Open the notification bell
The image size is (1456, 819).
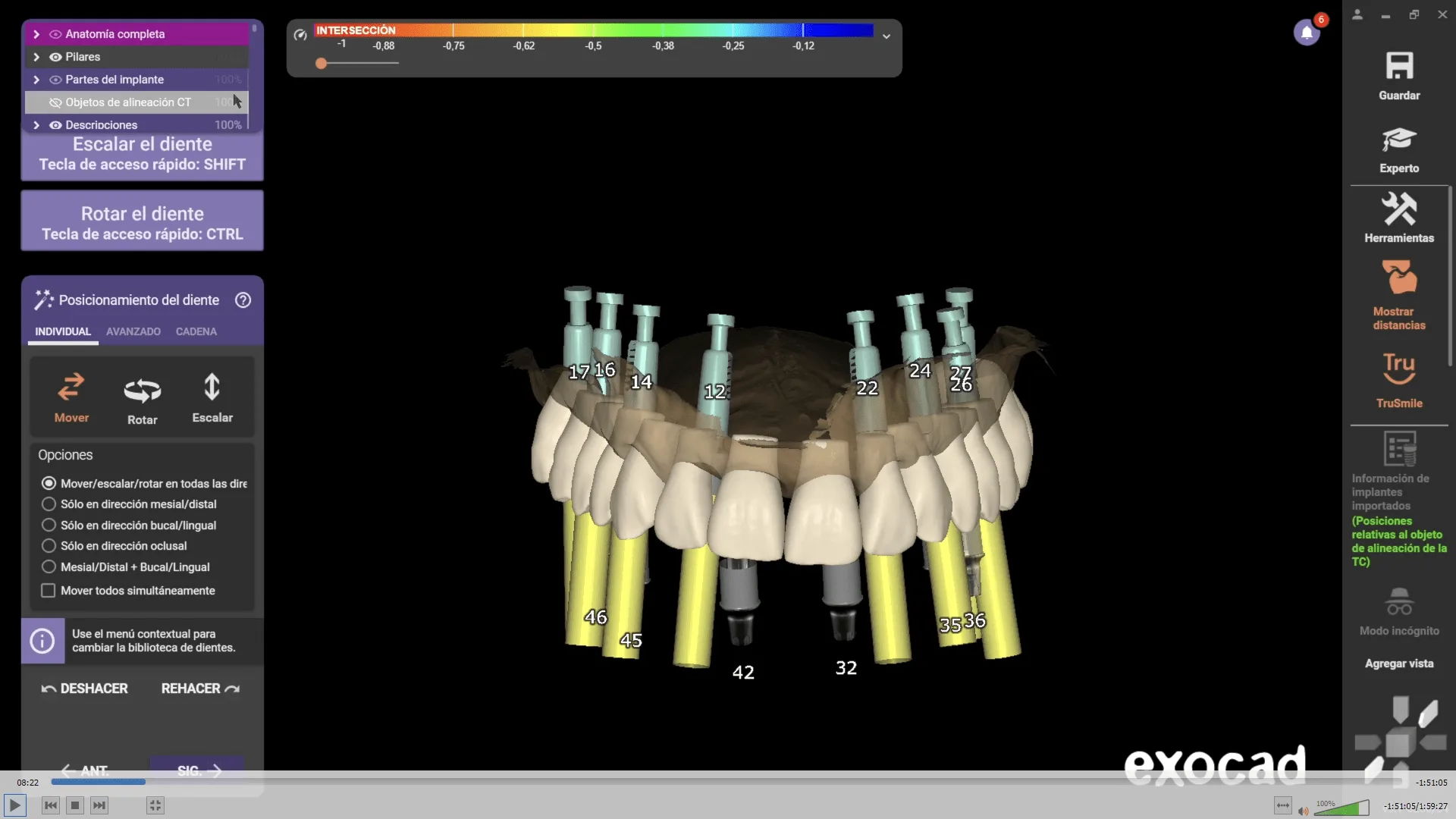click(x=1307, y=33)
